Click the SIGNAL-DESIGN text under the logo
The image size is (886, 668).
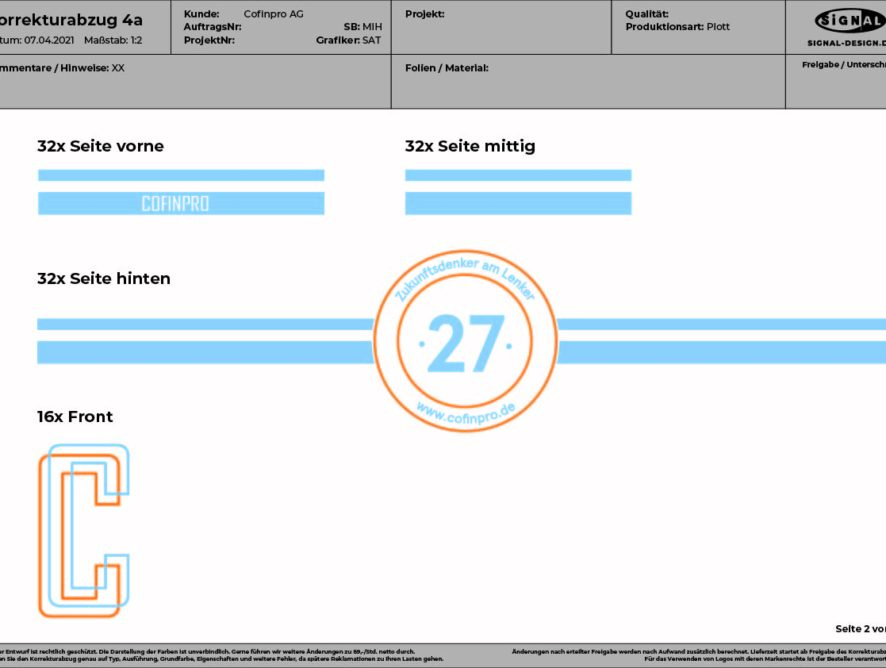[846, 43]
